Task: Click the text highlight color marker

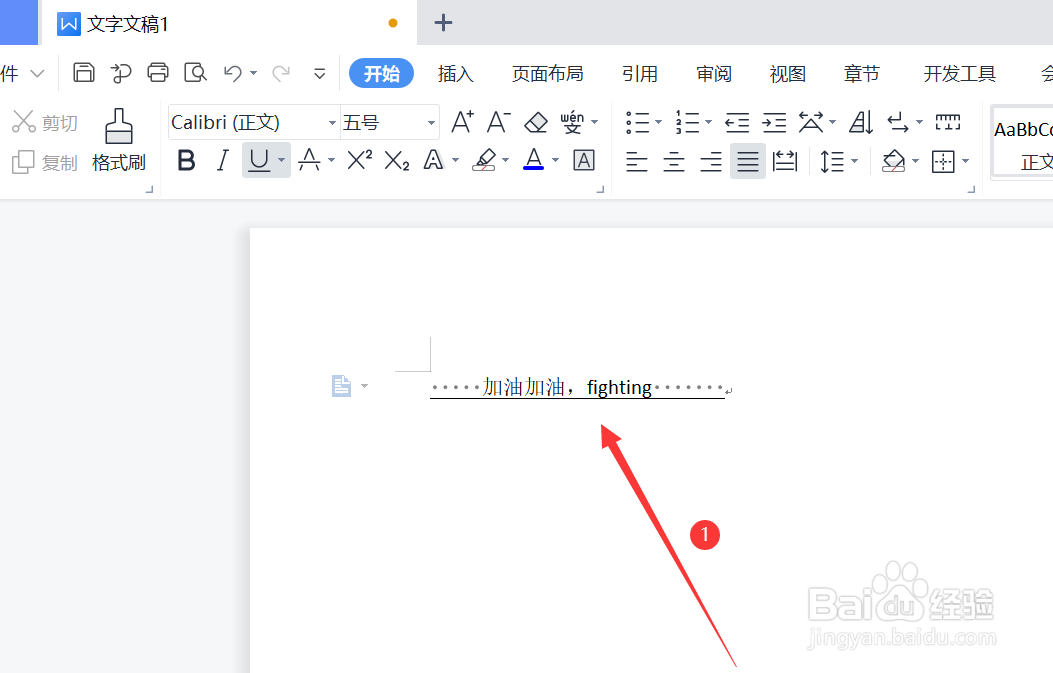Action: [484, 161]
